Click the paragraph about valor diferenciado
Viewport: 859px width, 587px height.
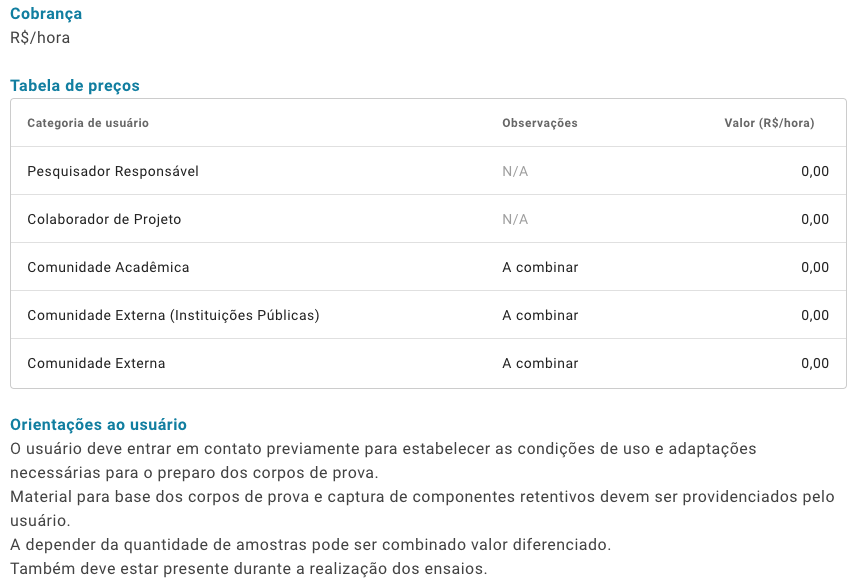[311, 545]
